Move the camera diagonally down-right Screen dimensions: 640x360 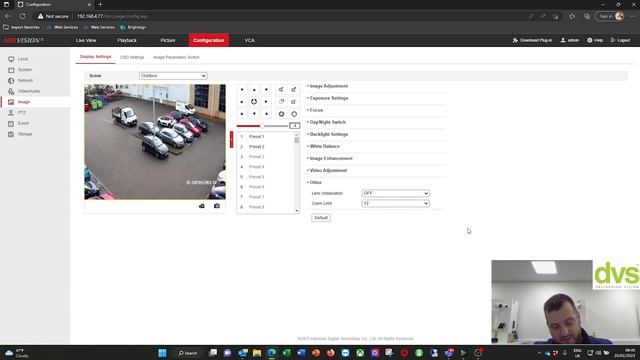click(x=266, y=114)
